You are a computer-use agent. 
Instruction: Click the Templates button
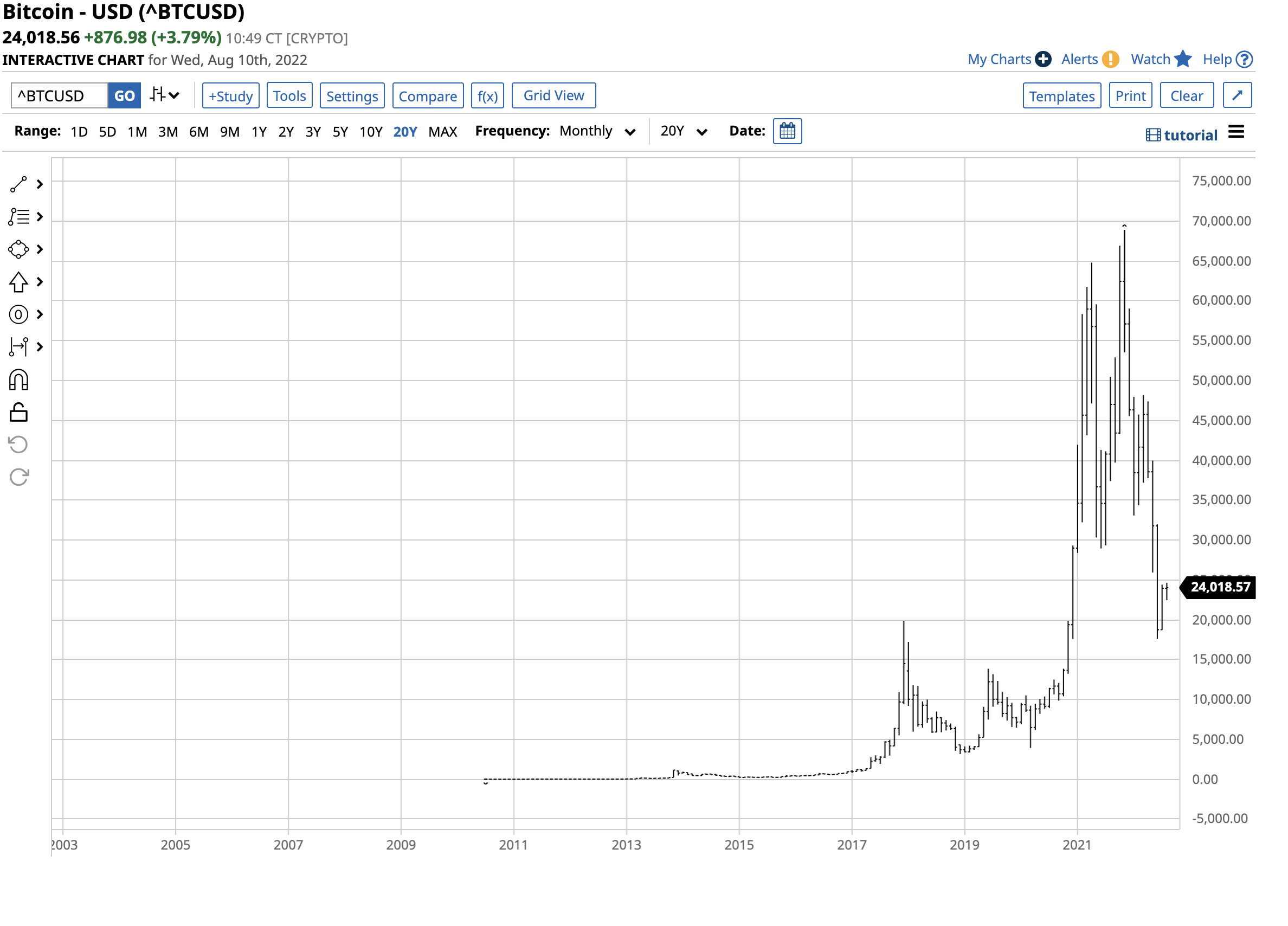point(1063,95)
